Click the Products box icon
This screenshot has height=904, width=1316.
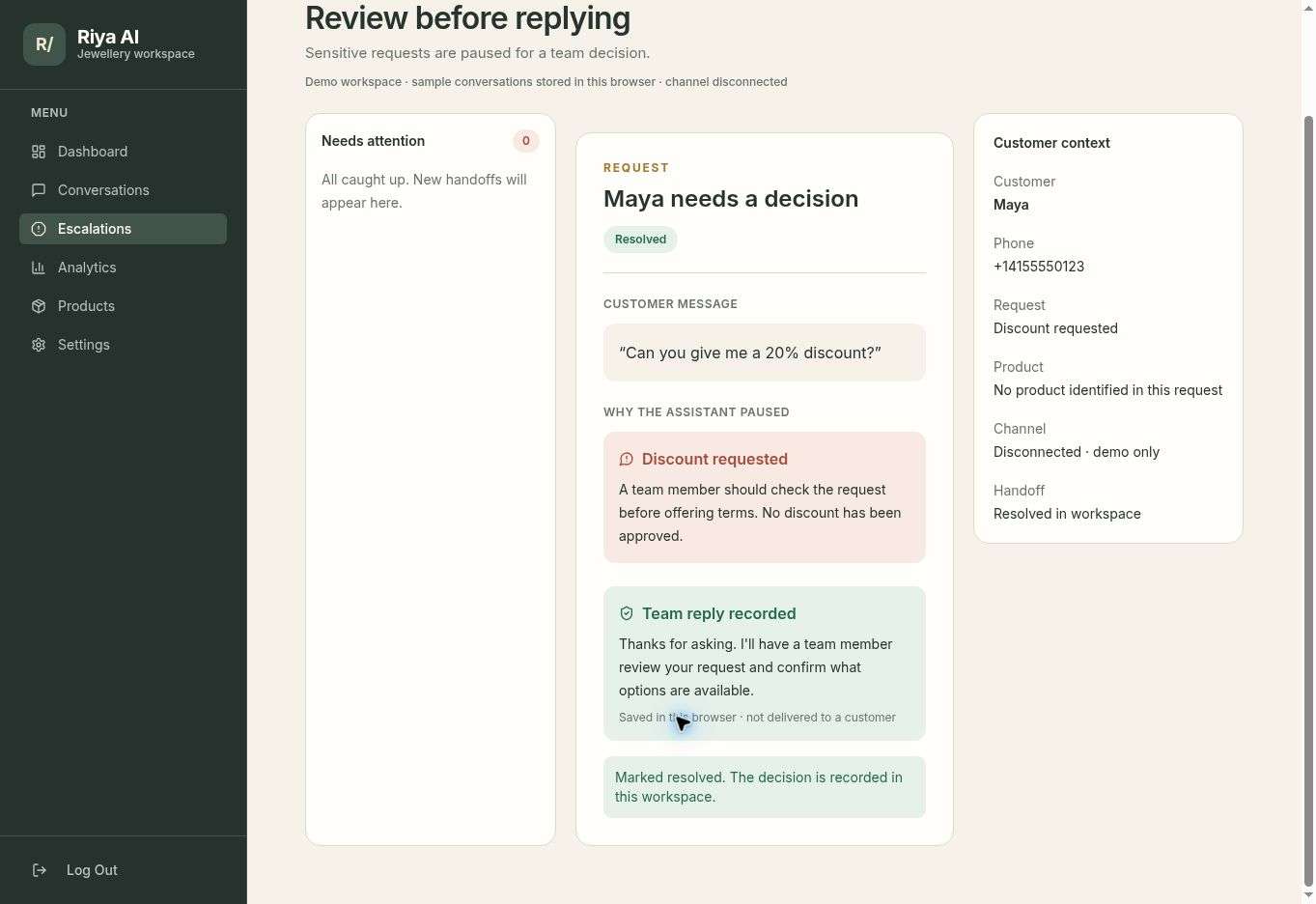click(x=39, y=306)
